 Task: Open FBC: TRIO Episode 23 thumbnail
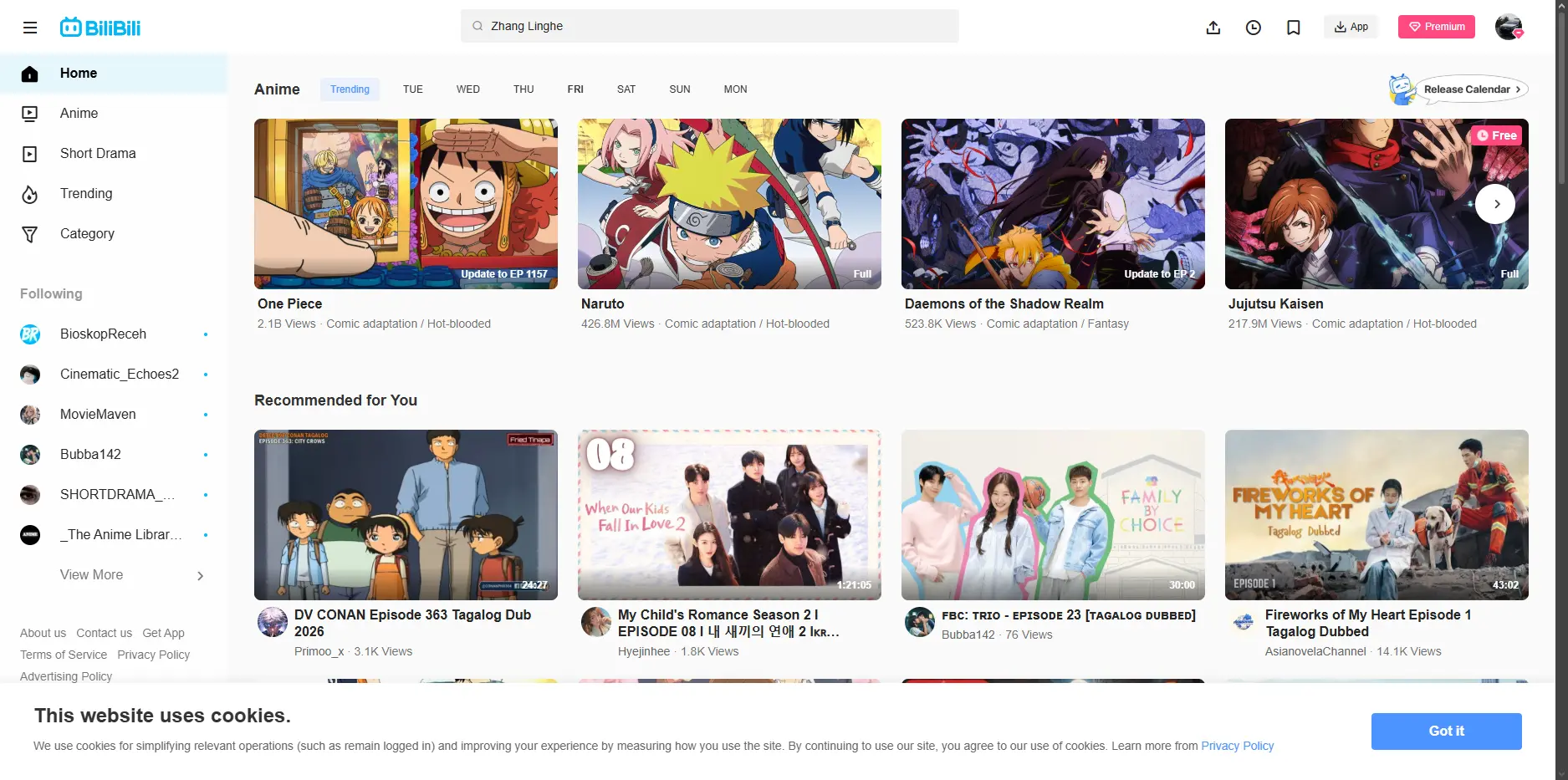coord(1053,515)
